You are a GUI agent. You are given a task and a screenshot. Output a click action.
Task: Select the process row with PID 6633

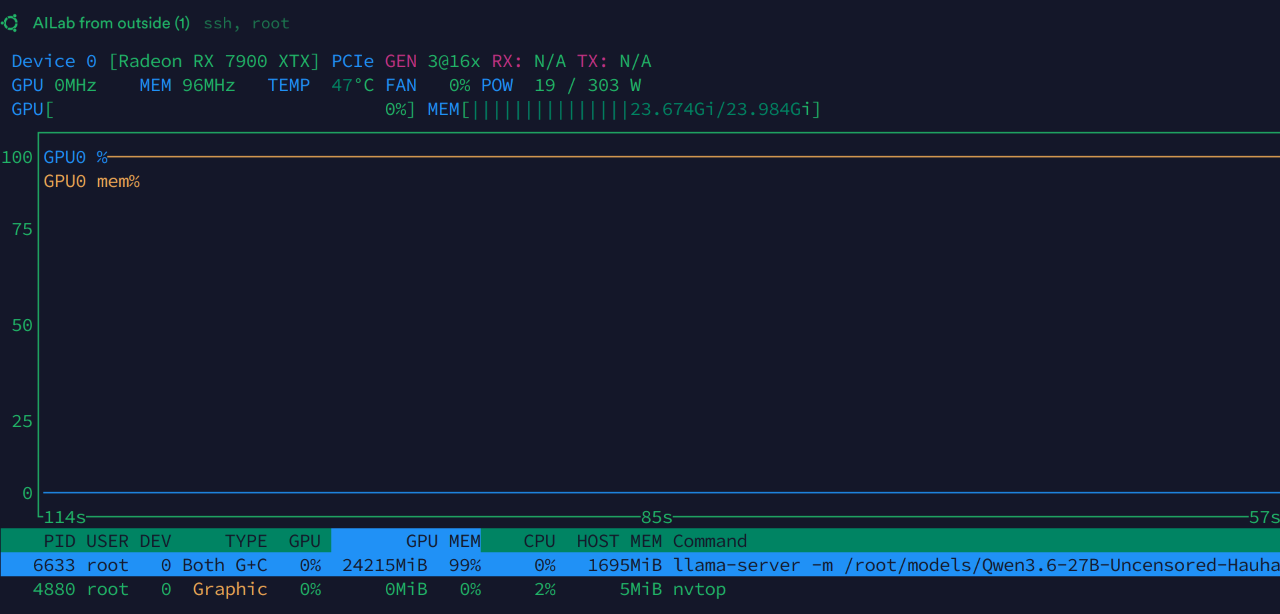click(x=640, y=565)
